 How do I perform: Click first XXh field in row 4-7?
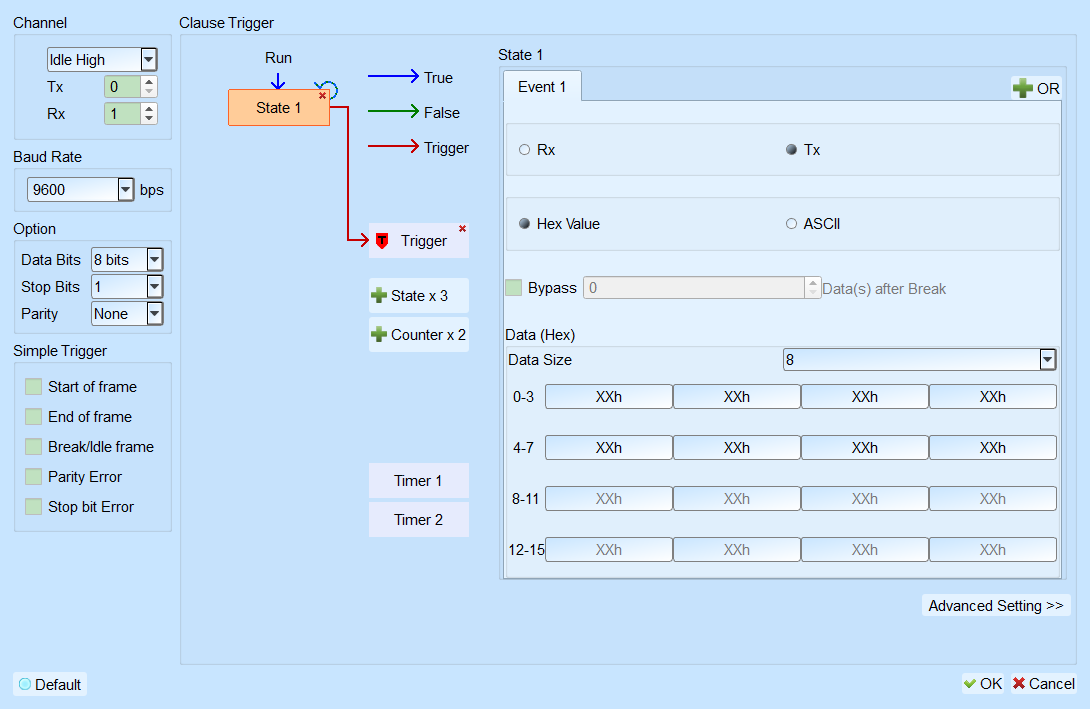(609, 448)
